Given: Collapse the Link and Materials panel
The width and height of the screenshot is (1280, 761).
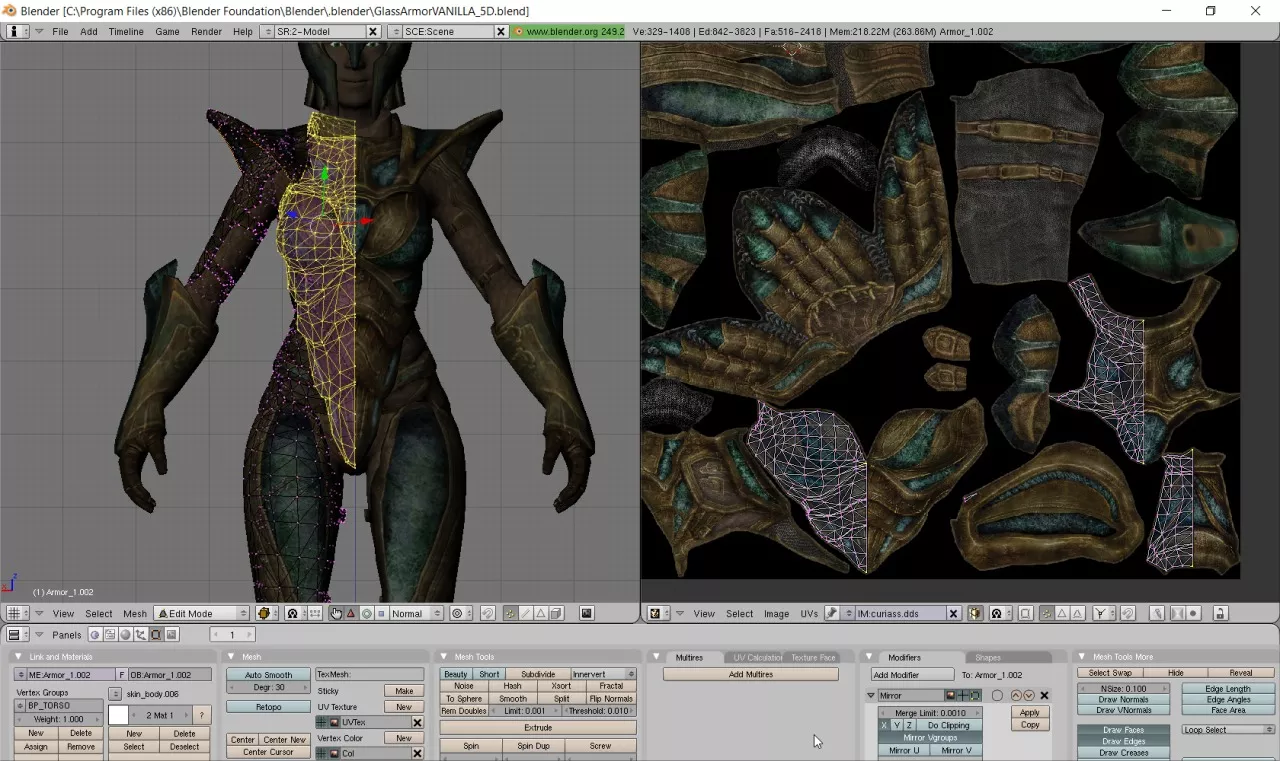Looking at the screenshot, I should point(18,657).
